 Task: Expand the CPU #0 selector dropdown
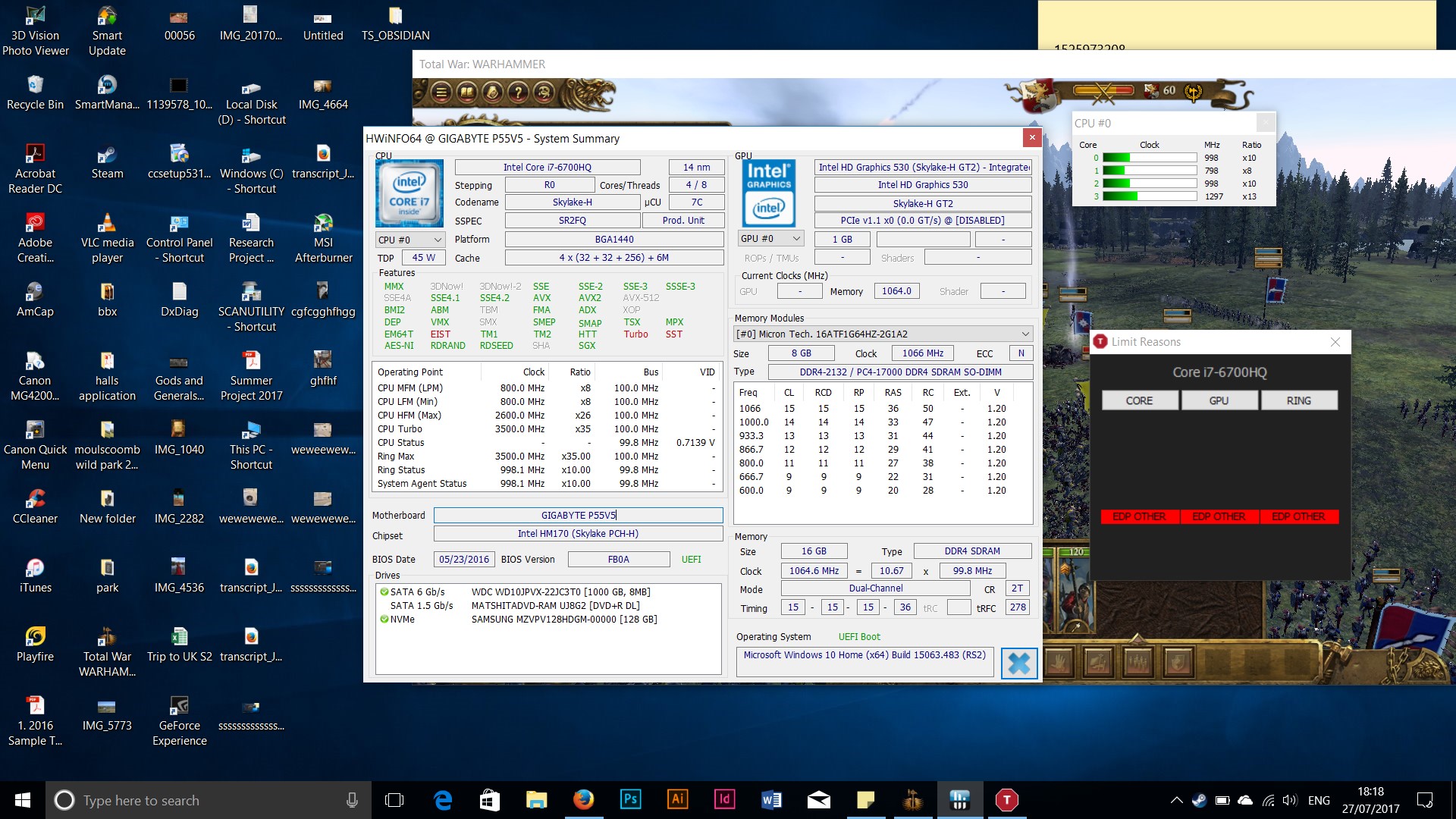[410, 240]
